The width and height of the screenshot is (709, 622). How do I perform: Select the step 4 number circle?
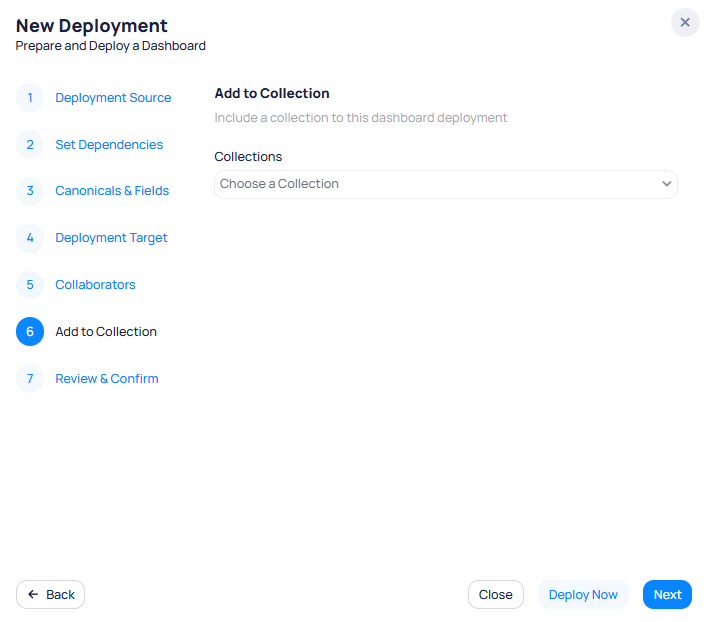pyautogui.click(x=30, y=238)
